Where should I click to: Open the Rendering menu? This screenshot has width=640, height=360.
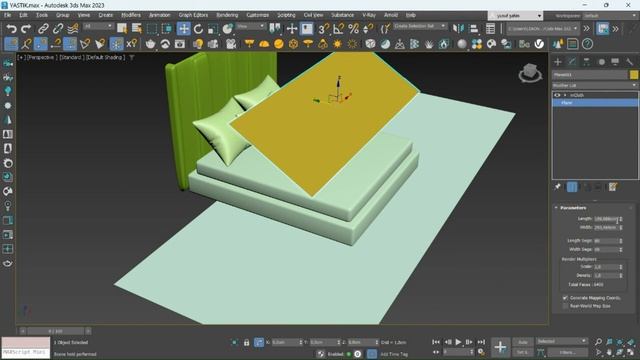(x=227, y=15)
